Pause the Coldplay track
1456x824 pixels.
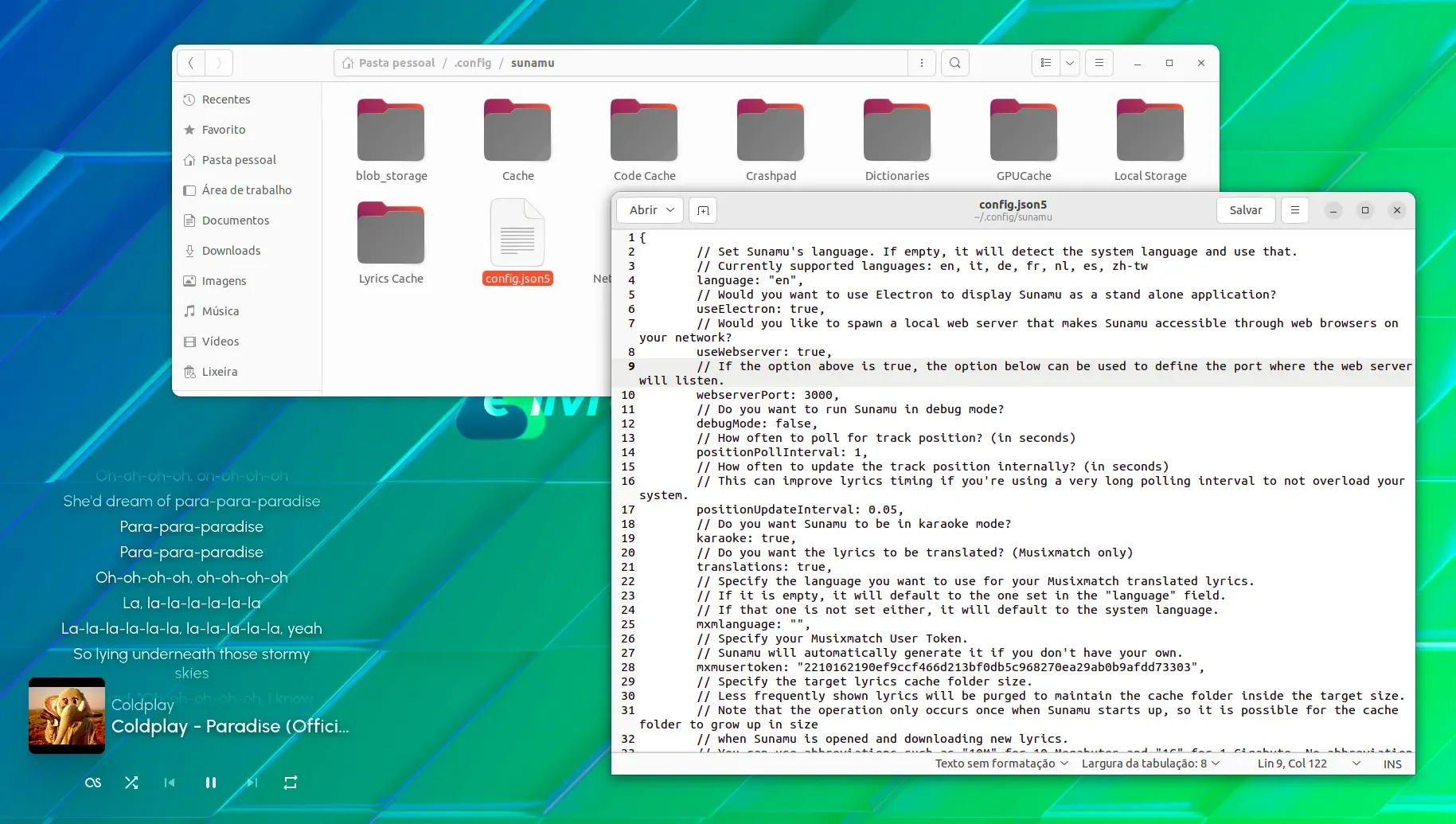coord(211,783)
